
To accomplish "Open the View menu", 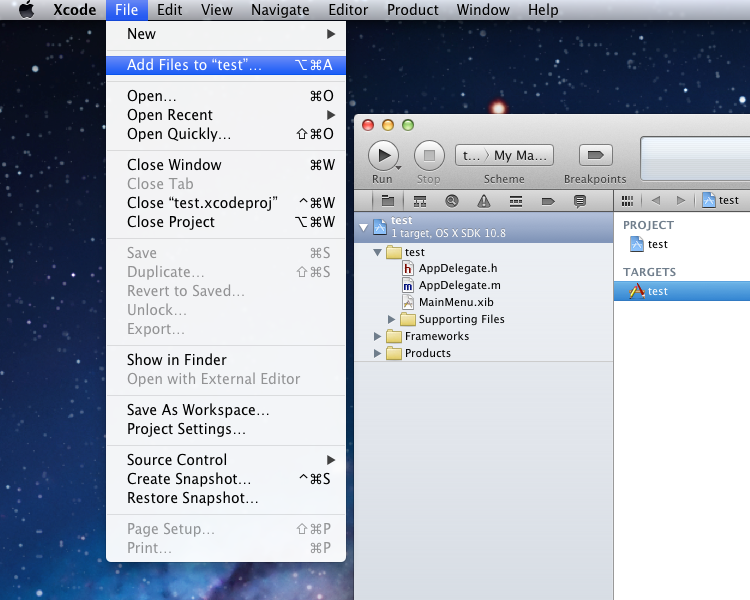I will (217, 10).
